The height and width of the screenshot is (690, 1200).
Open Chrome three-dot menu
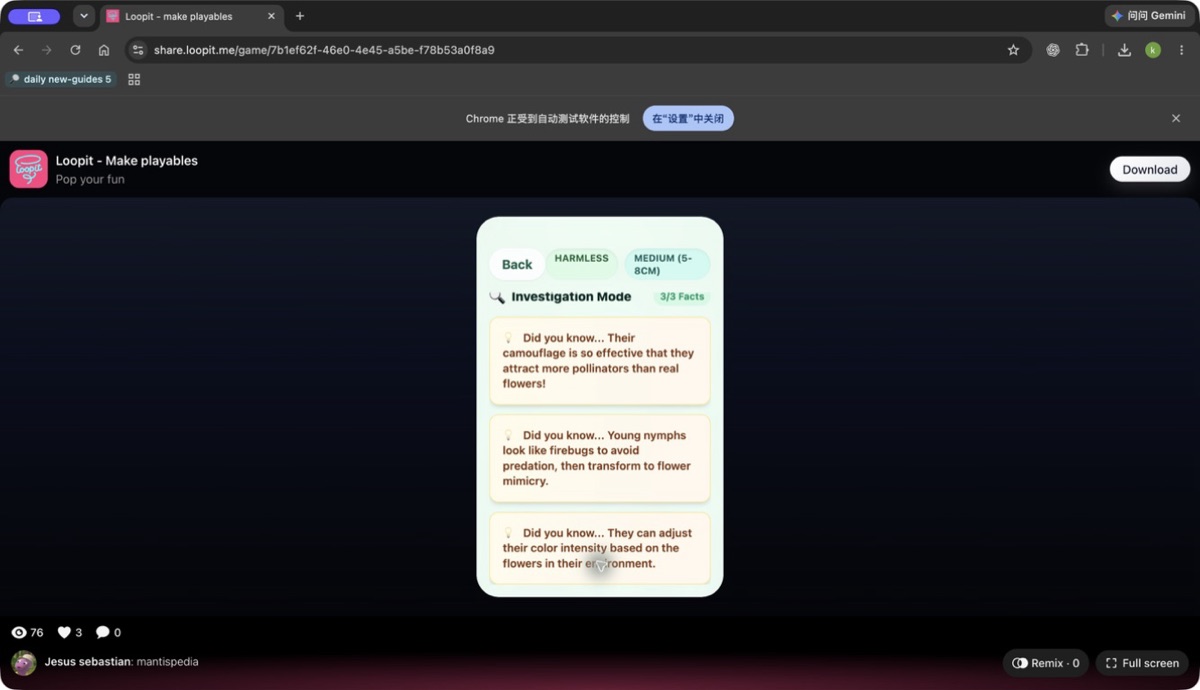(x=1181, y=50)
